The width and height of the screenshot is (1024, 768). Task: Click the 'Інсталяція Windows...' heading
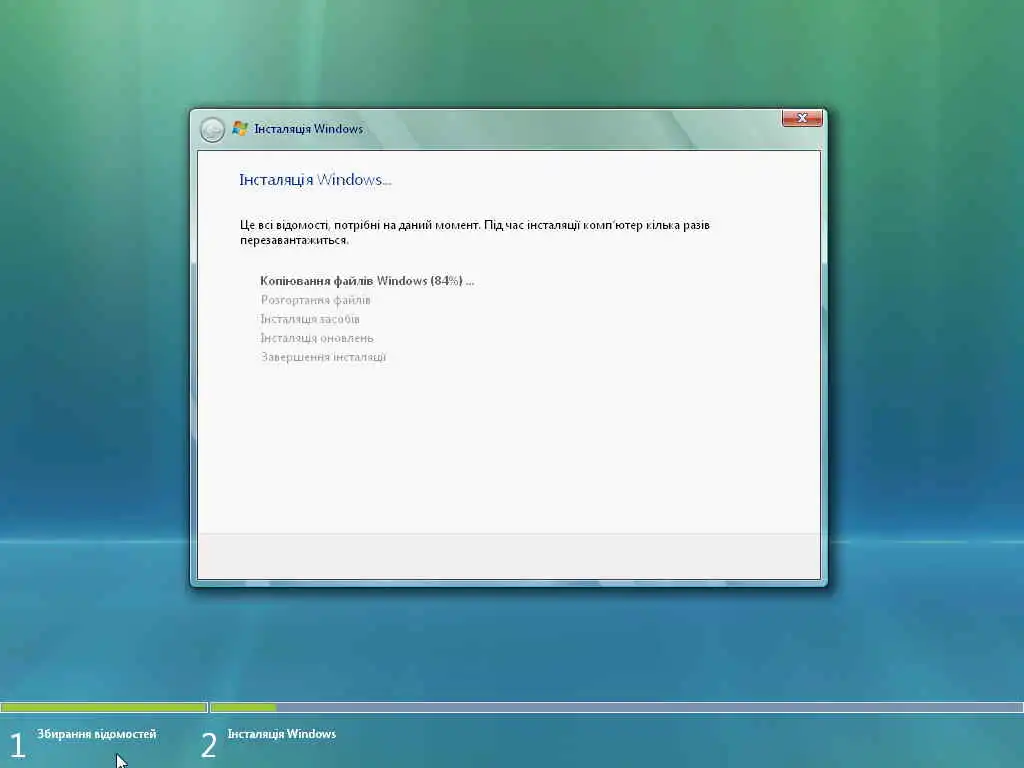315,180
